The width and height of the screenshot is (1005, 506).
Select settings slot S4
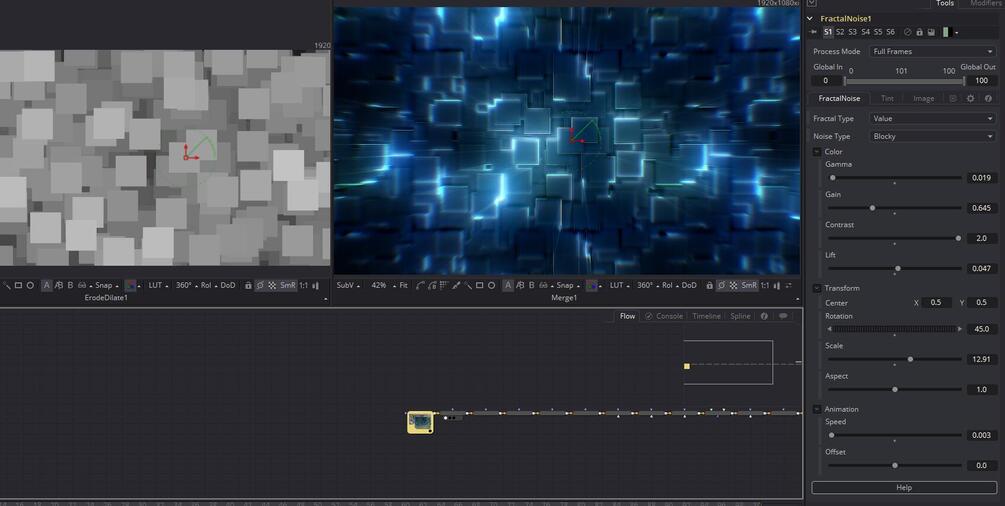tap(865, 32)
